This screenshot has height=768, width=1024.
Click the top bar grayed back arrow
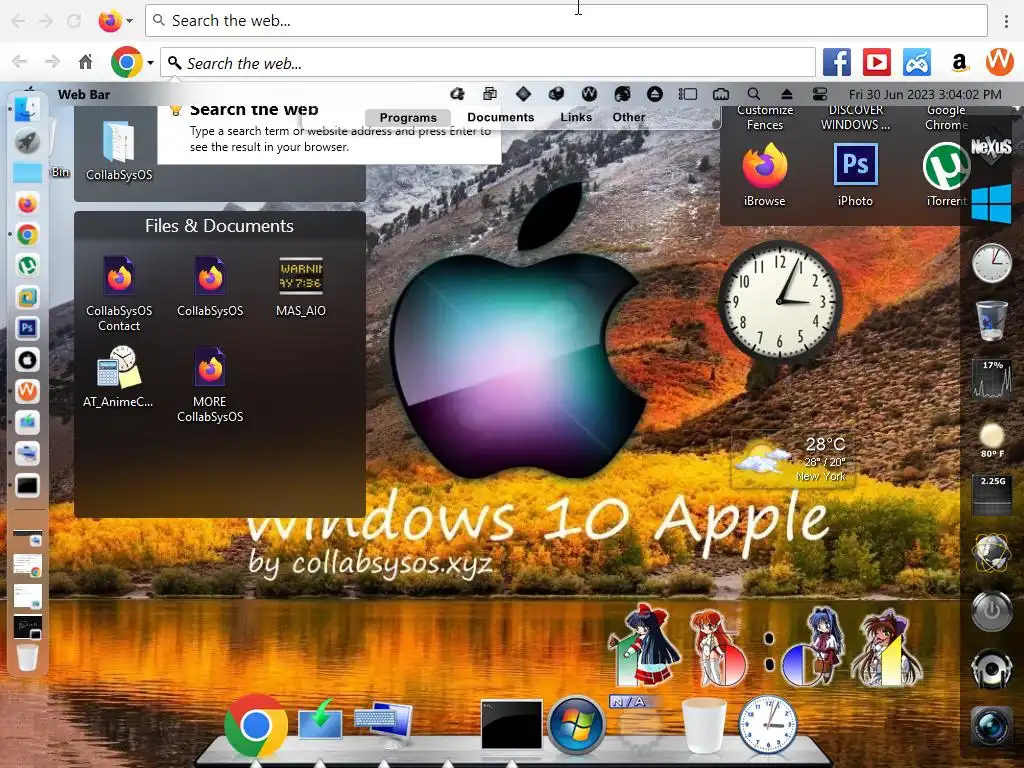[x=18, y=21]
